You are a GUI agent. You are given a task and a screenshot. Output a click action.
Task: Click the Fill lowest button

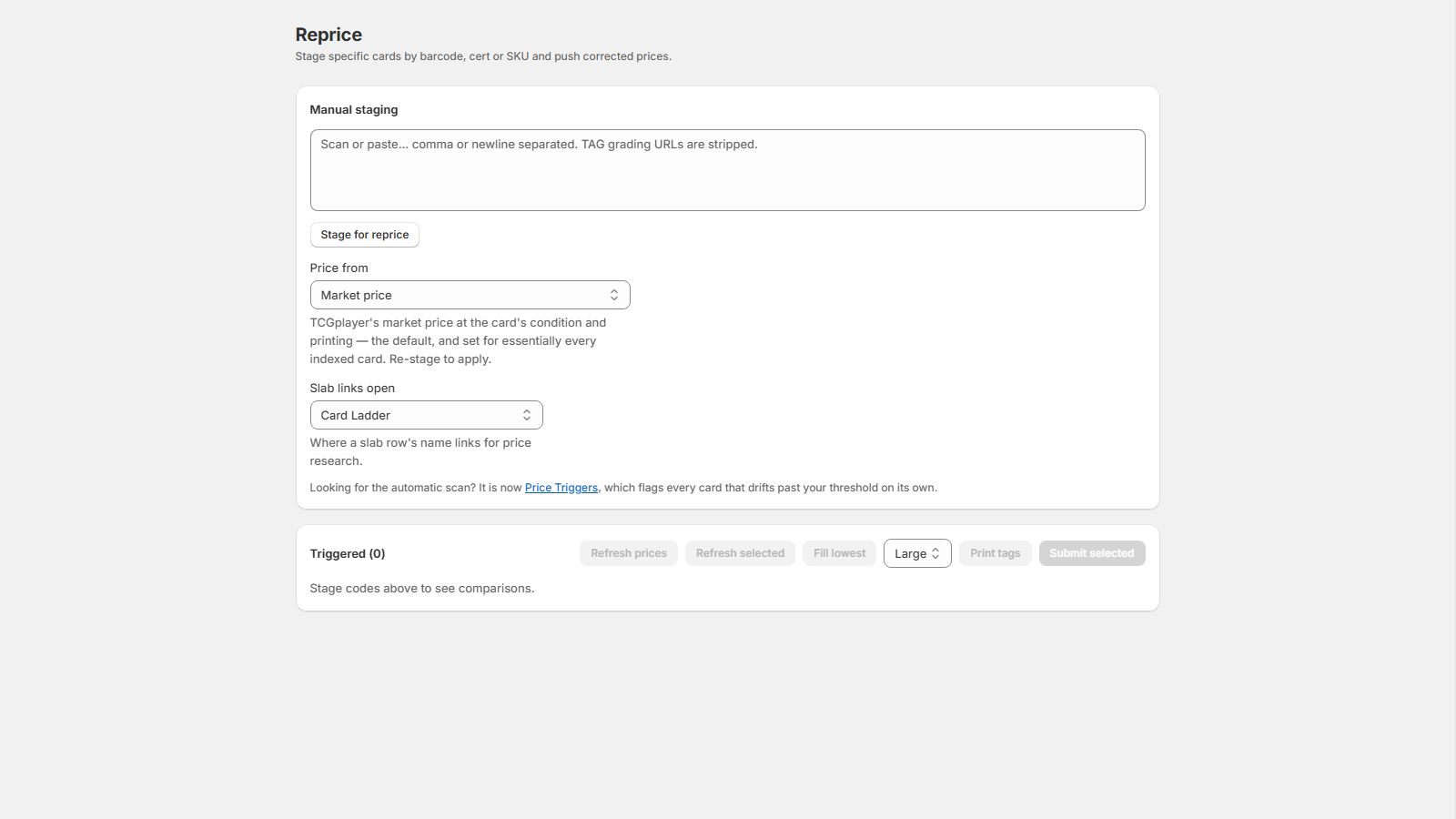coord(839,553)
